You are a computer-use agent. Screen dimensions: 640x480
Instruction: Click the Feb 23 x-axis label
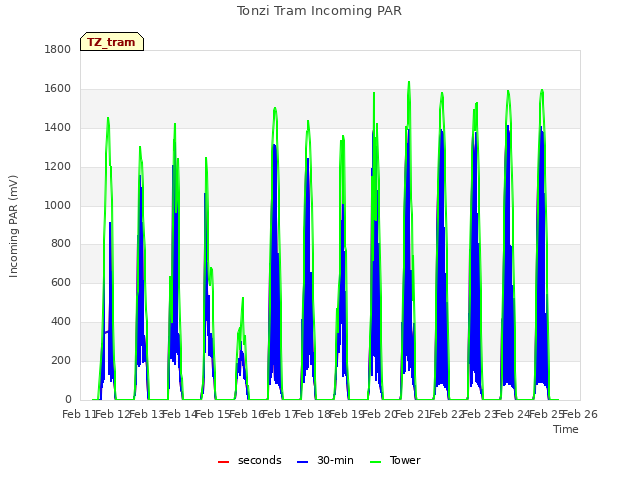[x=480, y=415]
